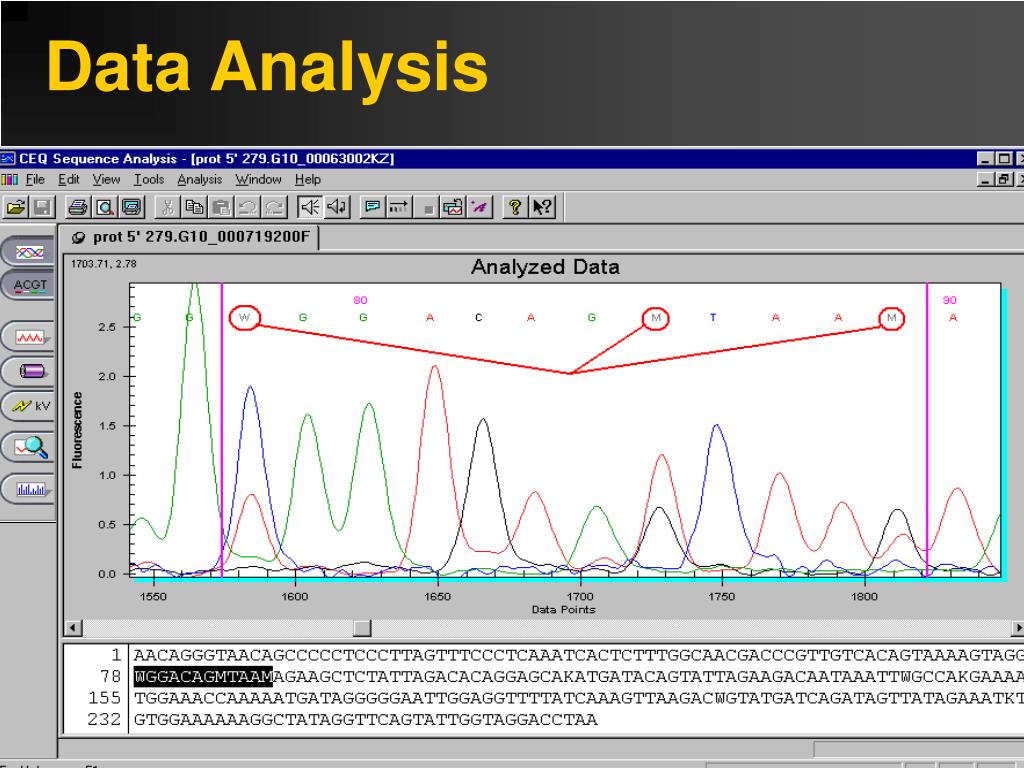This screenshot has width=1024, height=768.
Task: Click the magnifier zoom sidebar button
Action: pyautogui.click(x=29, y=447)
